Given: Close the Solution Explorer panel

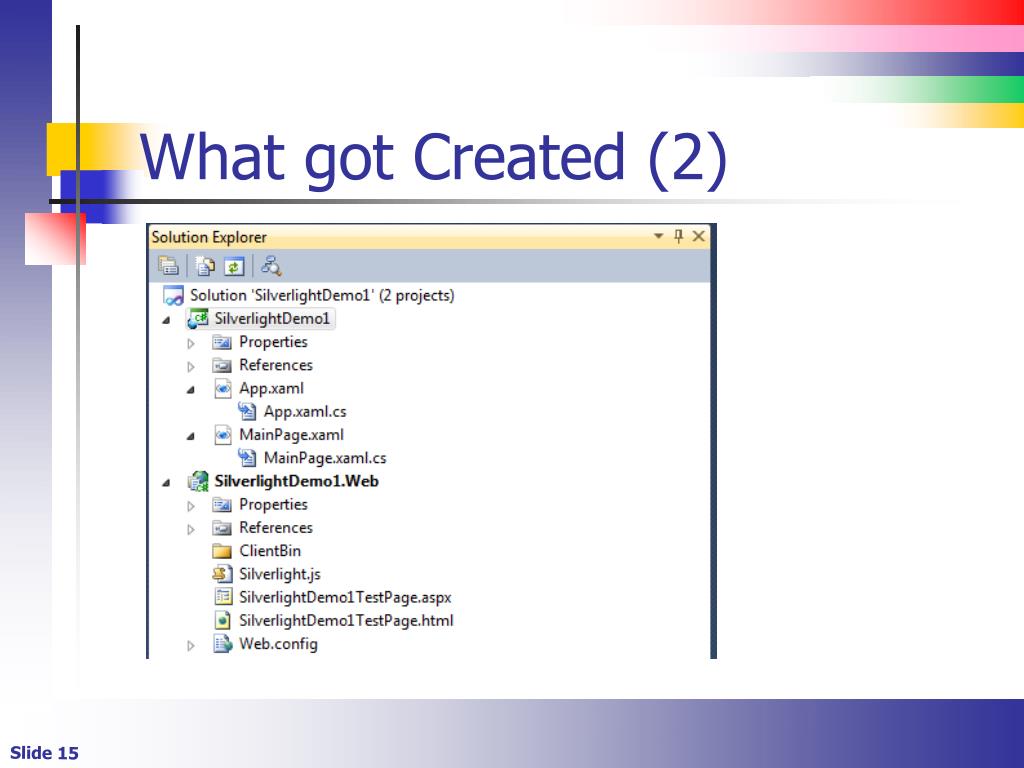Looking at the screenshot, I should tap(699, 236).
